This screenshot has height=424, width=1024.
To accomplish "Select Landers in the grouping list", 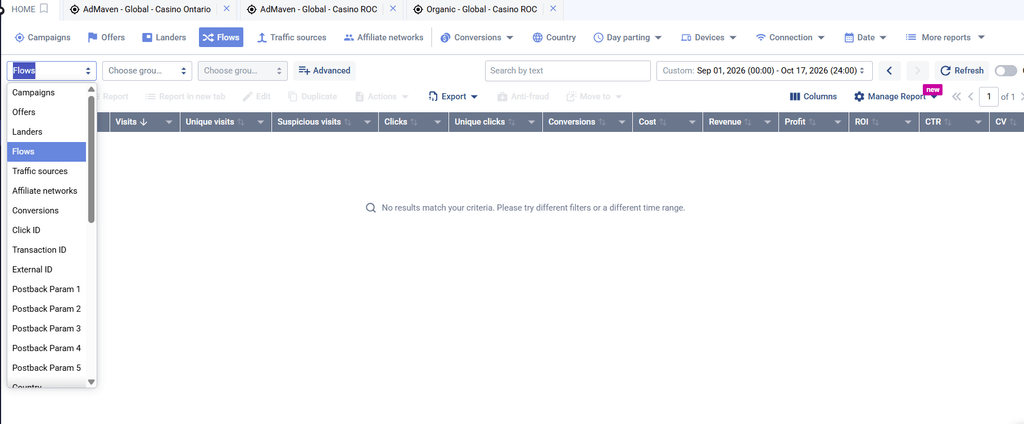I will click(x=46, y=131).
